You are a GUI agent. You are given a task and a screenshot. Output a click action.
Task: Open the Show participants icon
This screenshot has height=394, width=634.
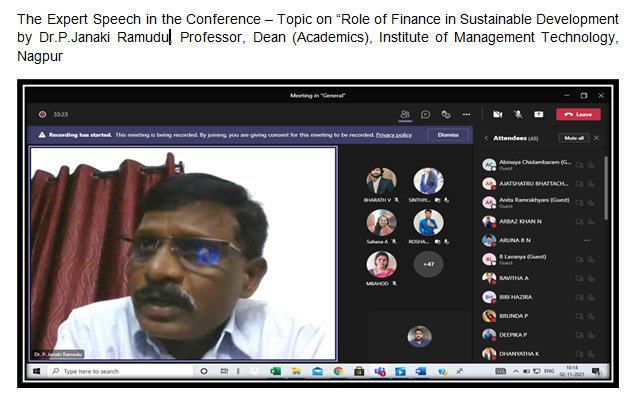point(405,114)
